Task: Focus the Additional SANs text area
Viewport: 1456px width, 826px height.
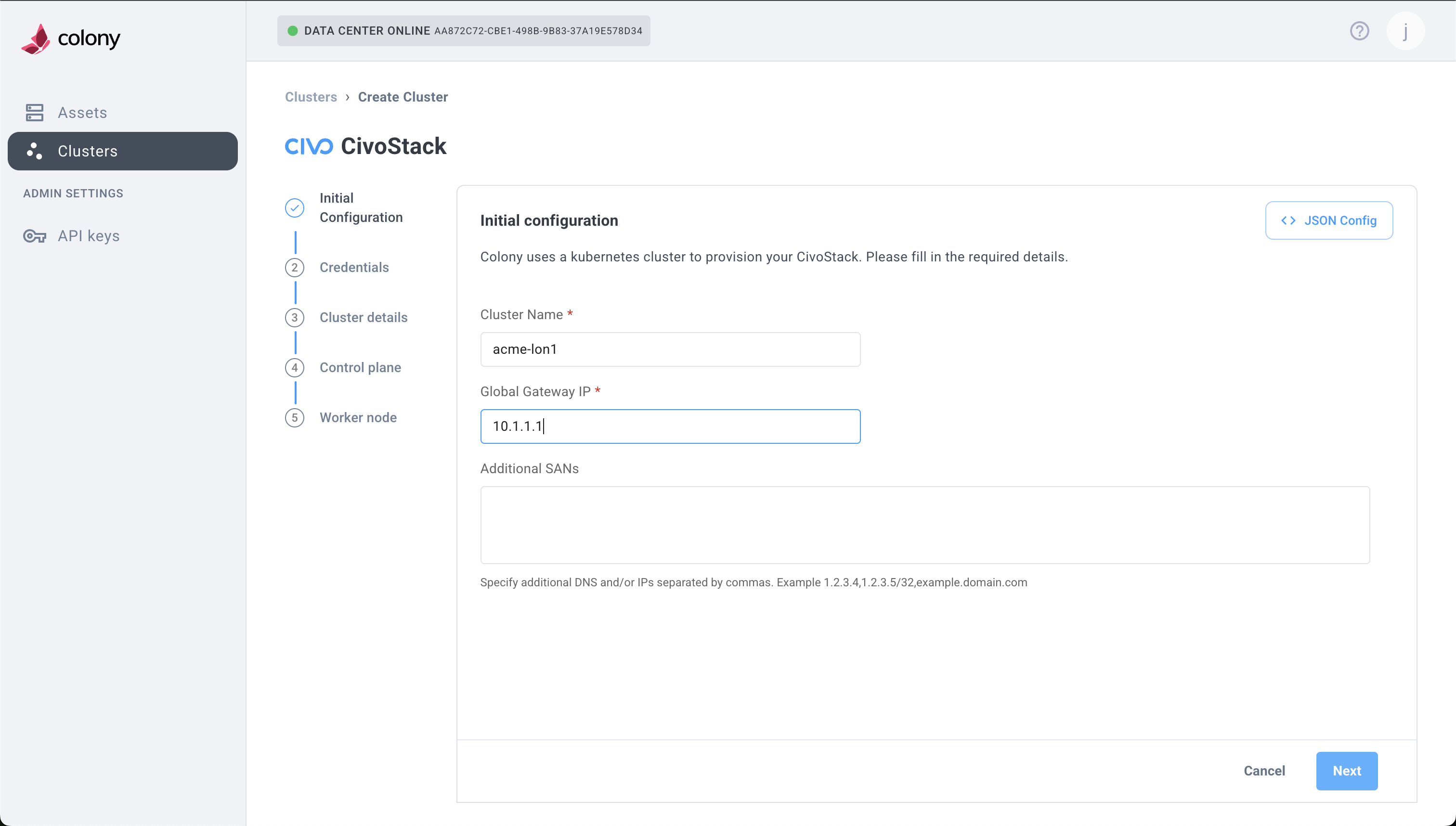Action: tap(924, 525)
